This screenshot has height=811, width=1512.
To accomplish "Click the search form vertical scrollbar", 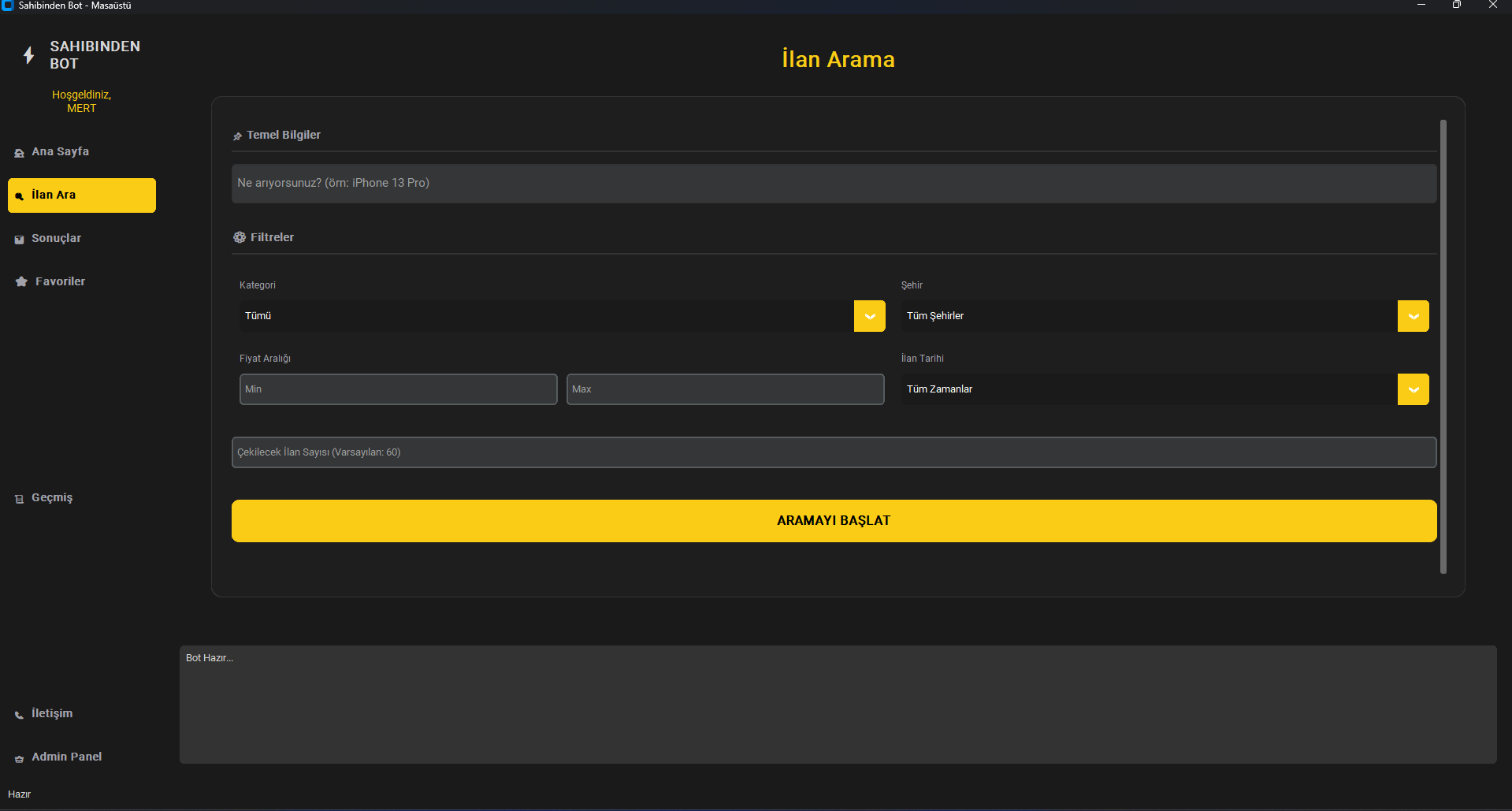I will coord(1443,347).
